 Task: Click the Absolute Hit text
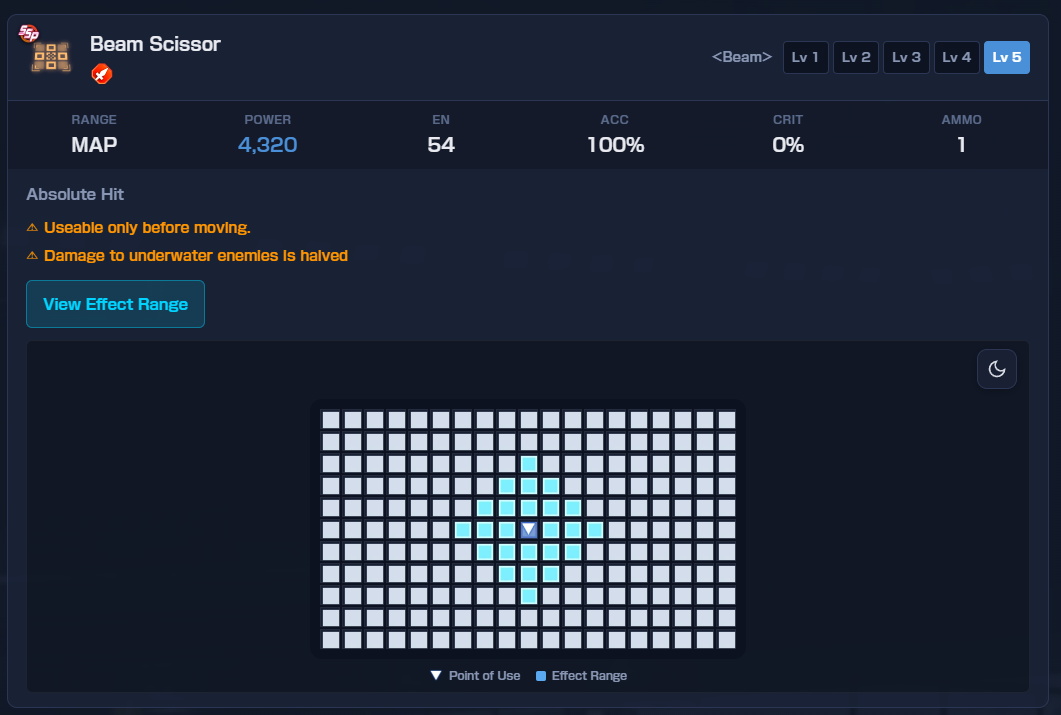point(74,194)
